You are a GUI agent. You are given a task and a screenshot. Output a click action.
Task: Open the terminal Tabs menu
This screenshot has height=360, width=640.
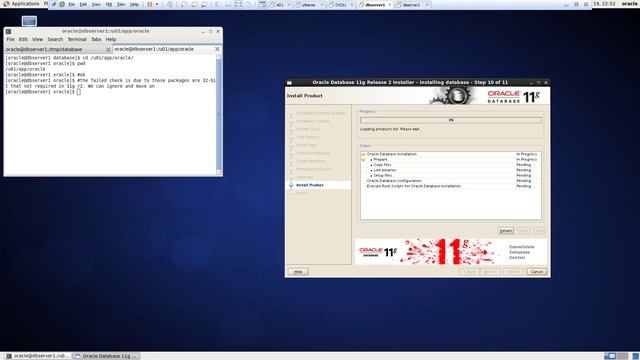click(96, 40)
